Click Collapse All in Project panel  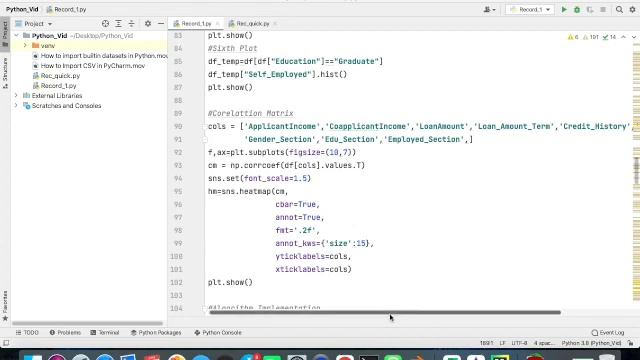[x=131, y=24]
